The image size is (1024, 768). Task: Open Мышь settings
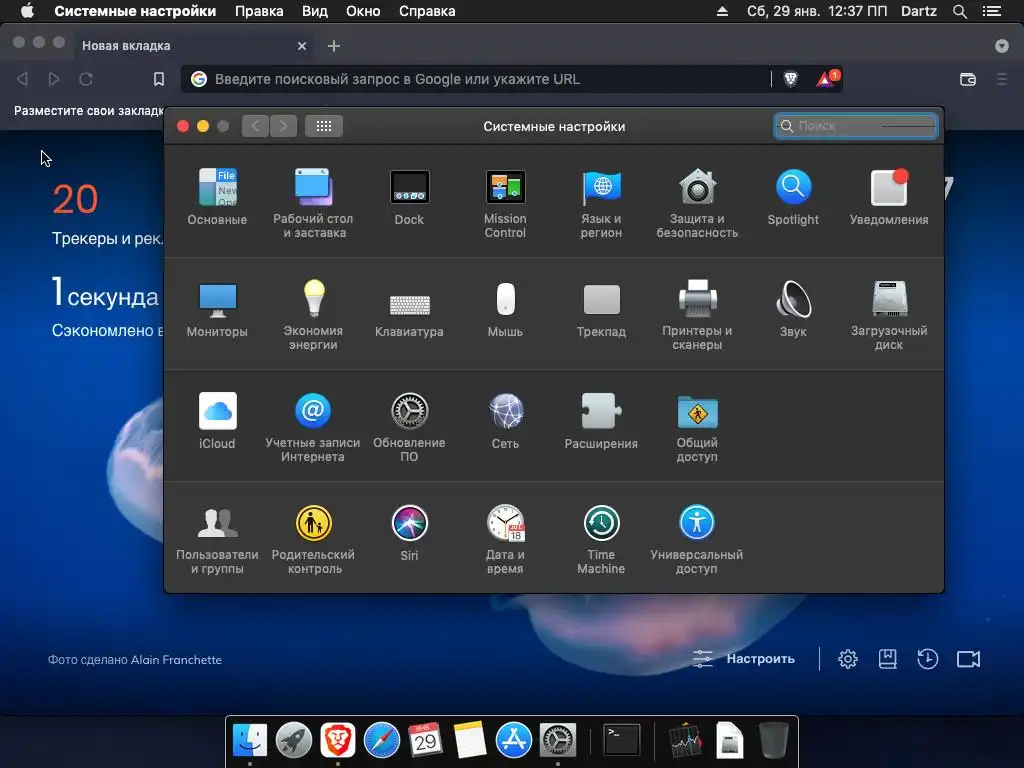[x=505, y=309]
